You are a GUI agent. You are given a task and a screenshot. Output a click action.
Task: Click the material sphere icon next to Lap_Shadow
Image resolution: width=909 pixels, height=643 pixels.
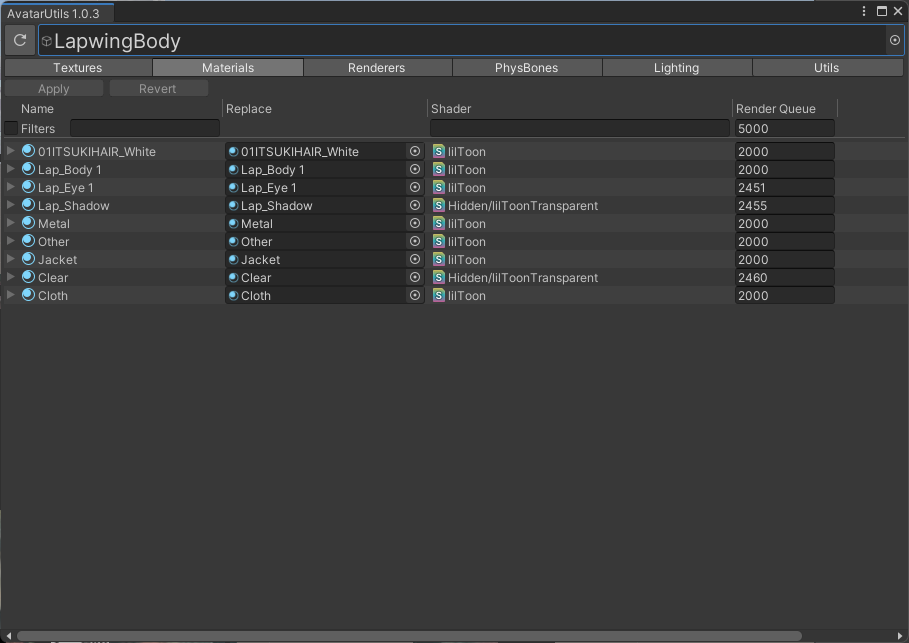28,206
